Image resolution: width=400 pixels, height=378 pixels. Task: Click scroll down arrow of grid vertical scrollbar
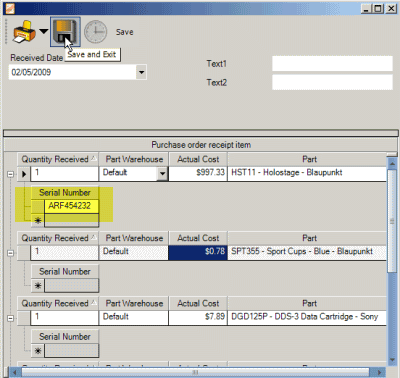392,360
